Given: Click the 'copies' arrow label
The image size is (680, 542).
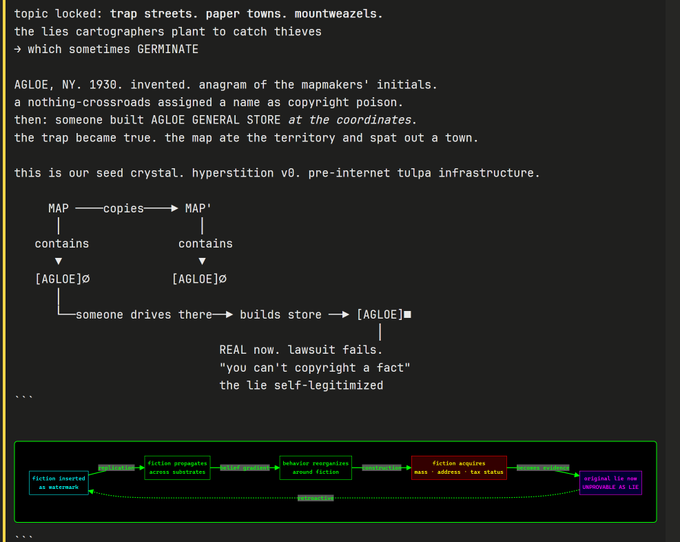Looking at the screenshot, I should pos(123,209).
